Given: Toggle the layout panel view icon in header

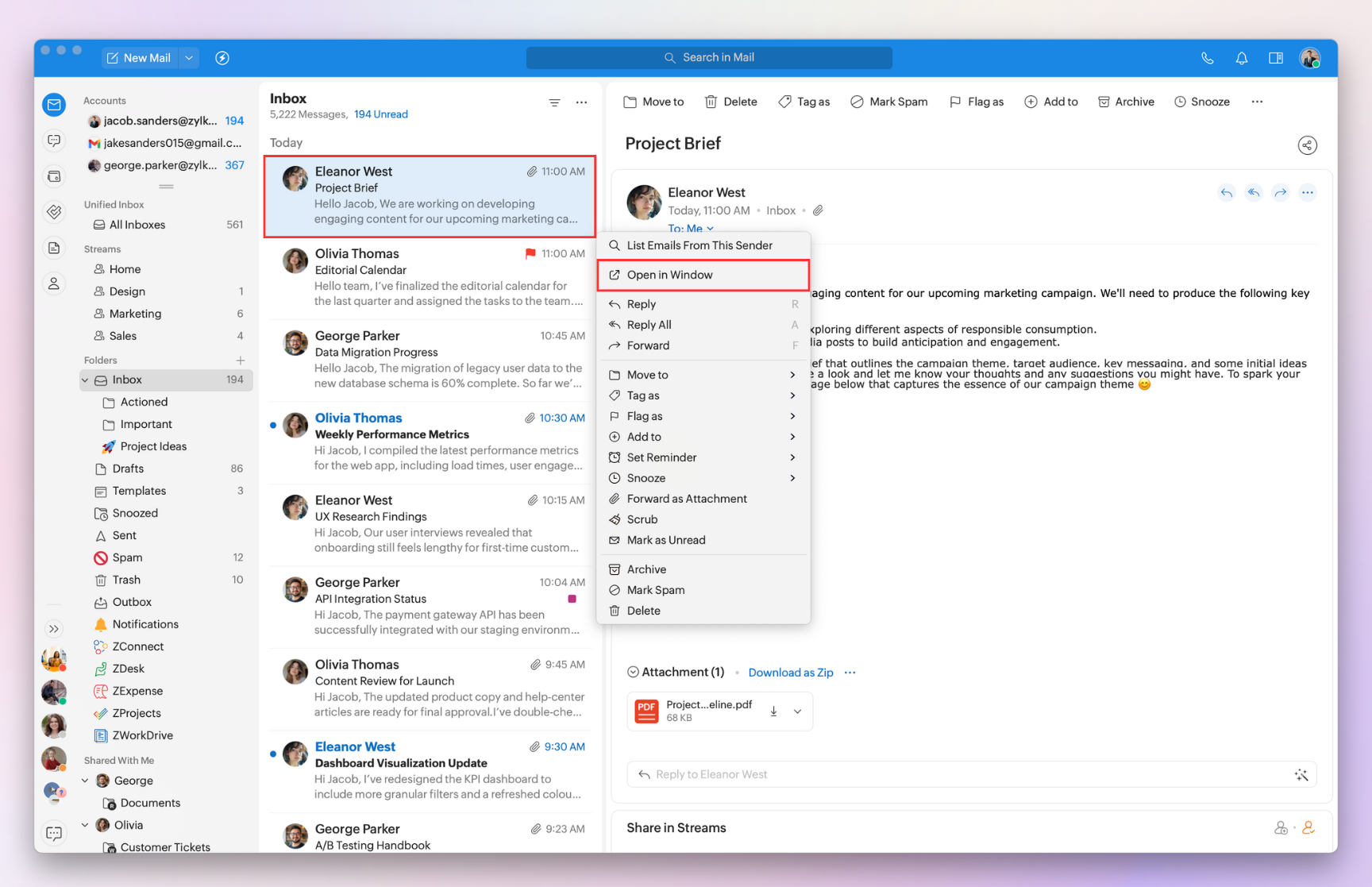Looking at the screenshot, I should [x=1276, y=58].
